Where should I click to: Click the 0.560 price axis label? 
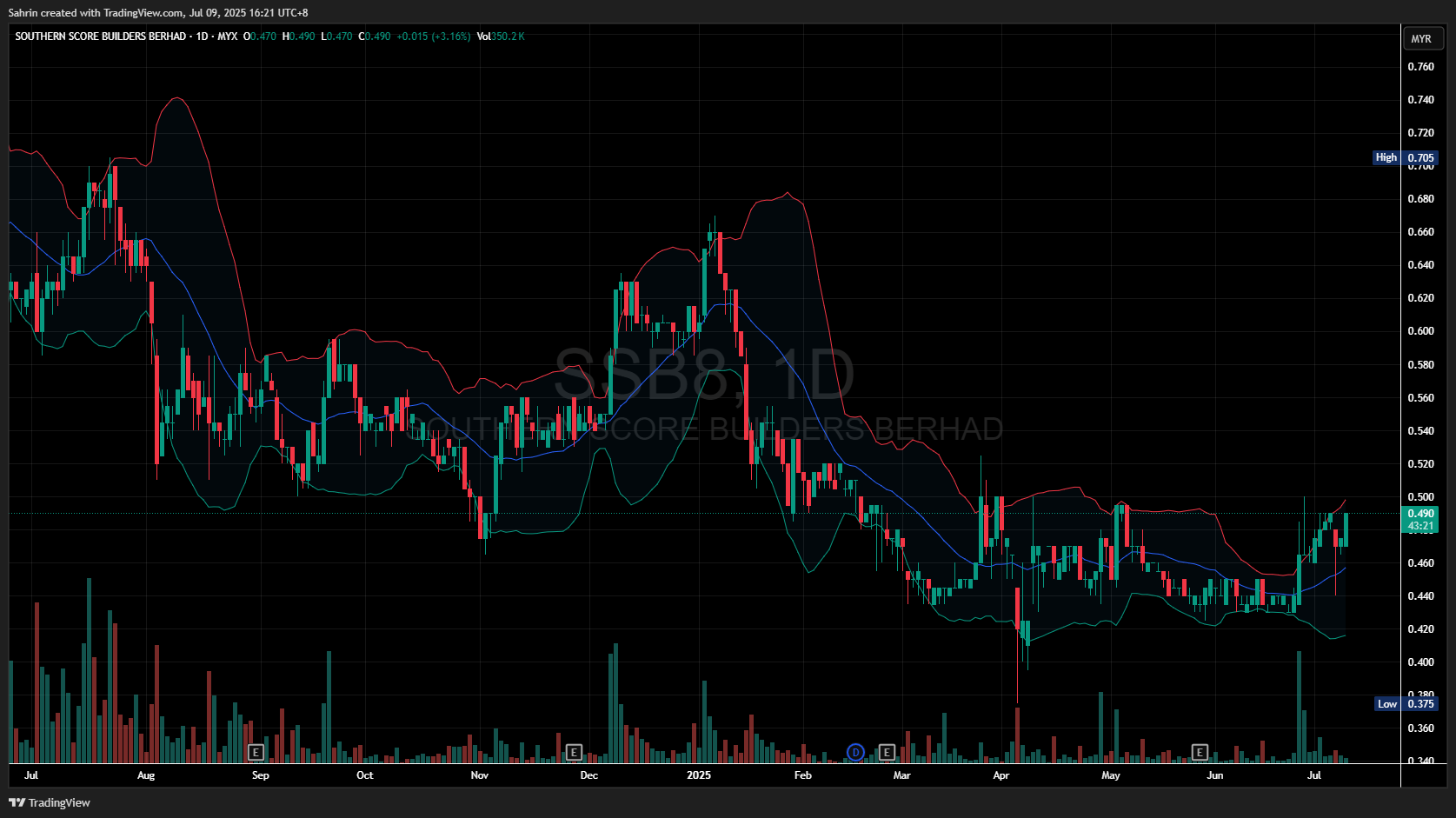(x=1421, y=398)
